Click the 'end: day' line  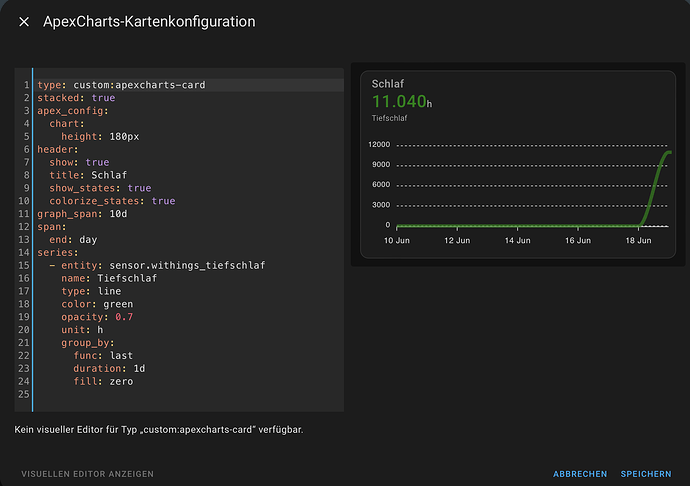(x=73, y=239)
